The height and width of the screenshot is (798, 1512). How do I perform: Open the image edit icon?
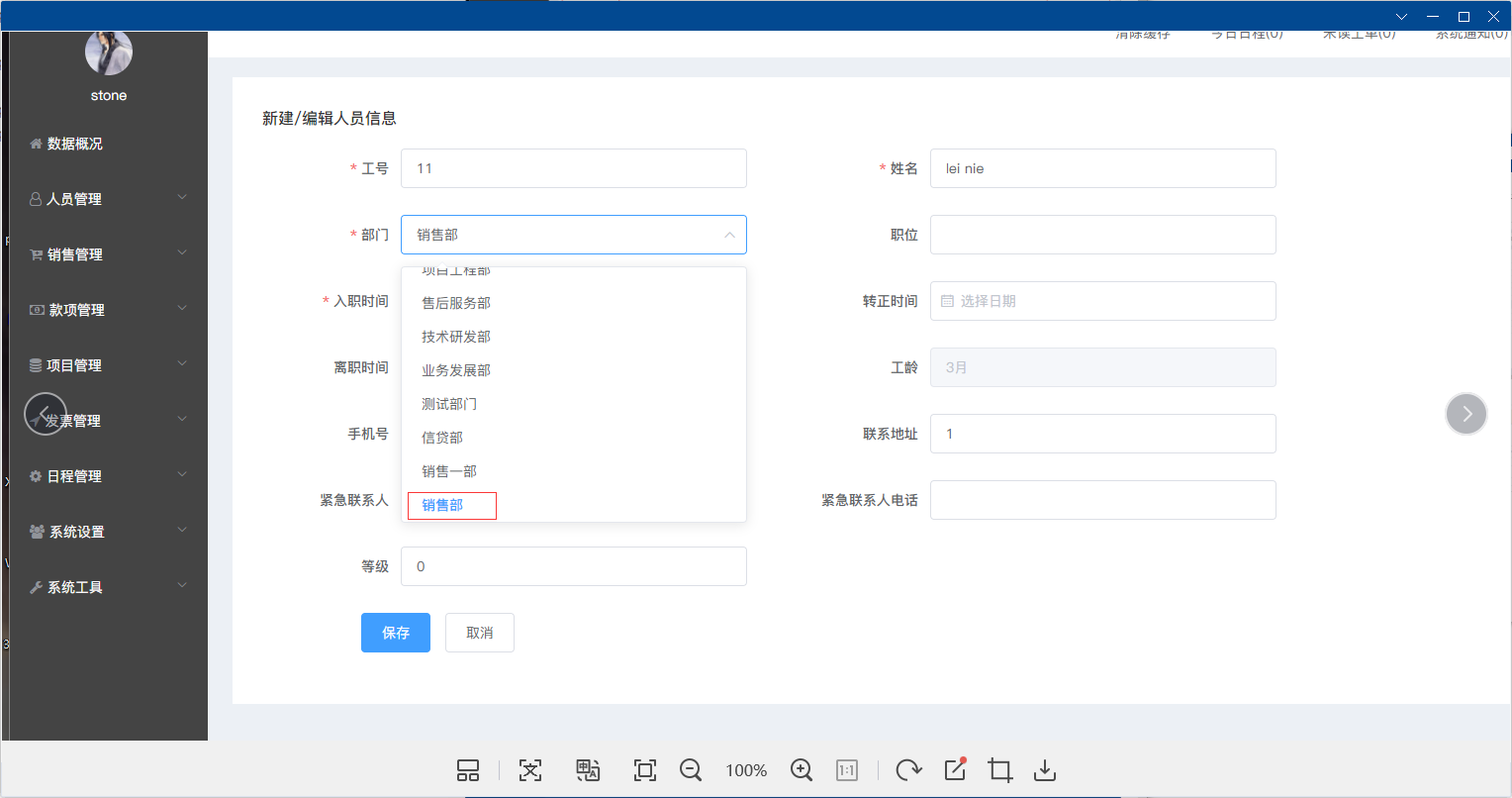coord(955,769)
